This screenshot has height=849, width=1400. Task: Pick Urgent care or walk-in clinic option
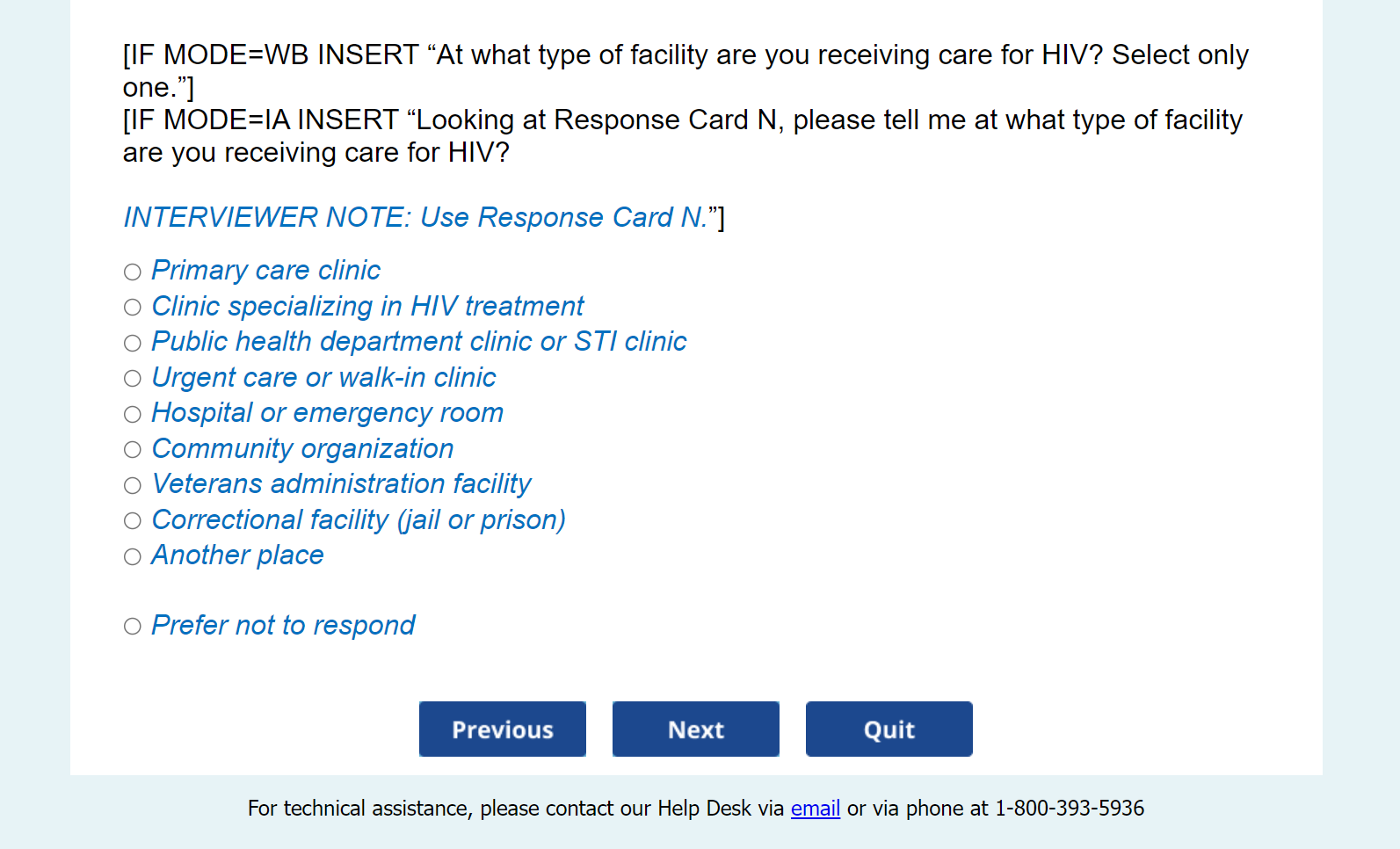point(133,379)
